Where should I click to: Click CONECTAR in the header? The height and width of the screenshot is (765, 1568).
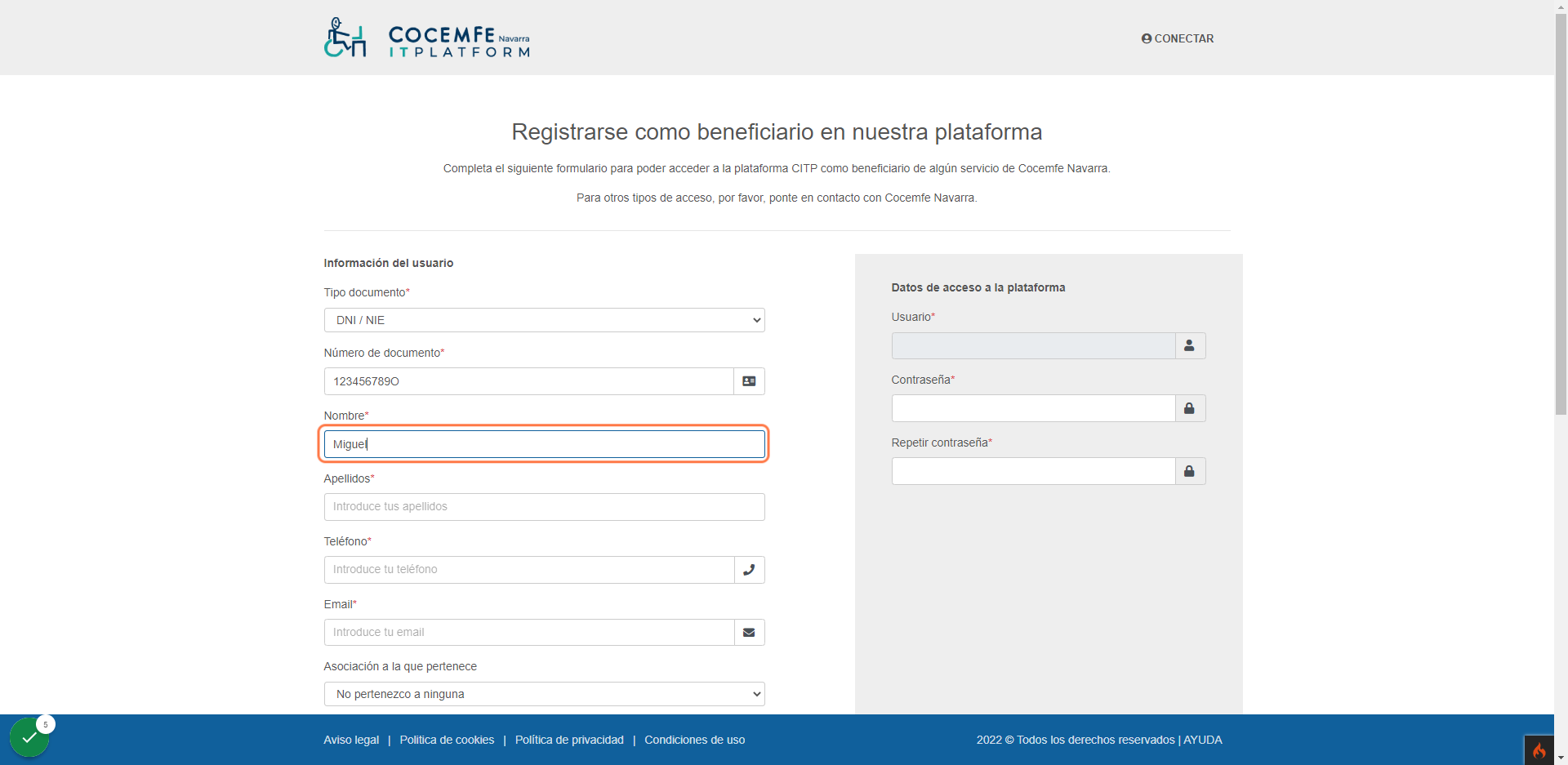click(x=1178, y=38)
